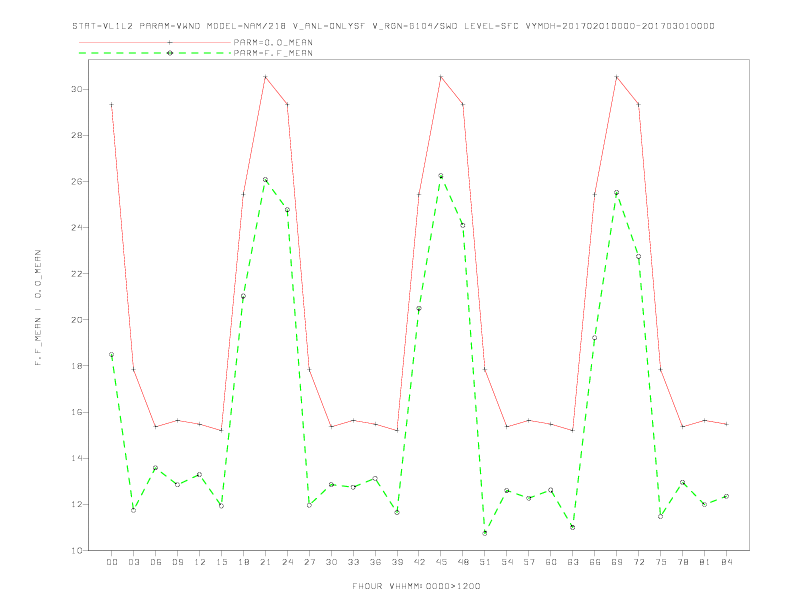This screenshot has width=792, height=612.
Task: Click the FHOUR VHHMM x-axis title
Action: click(x=416, y=586)
